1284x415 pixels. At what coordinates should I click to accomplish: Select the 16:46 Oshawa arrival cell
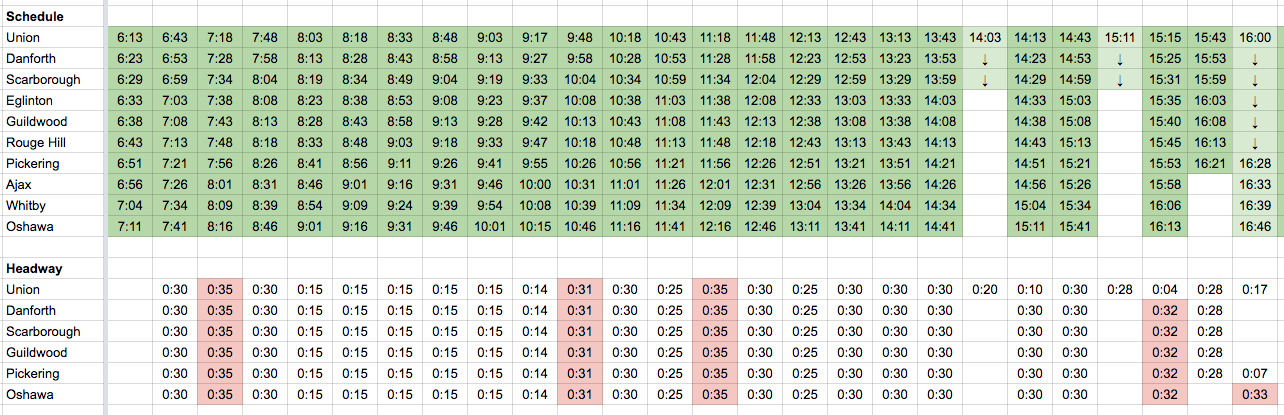(x=1254, y=226)
